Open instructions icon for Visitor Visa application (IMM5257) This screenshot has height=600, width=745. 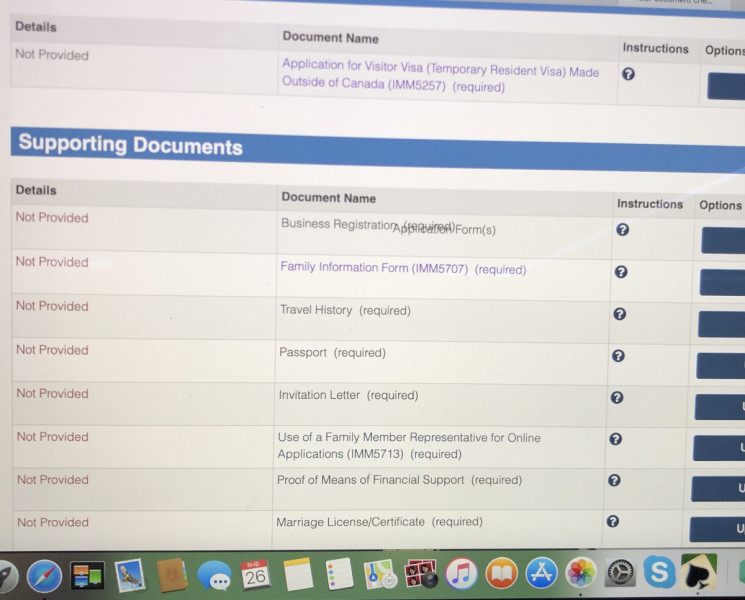(628, 74)
